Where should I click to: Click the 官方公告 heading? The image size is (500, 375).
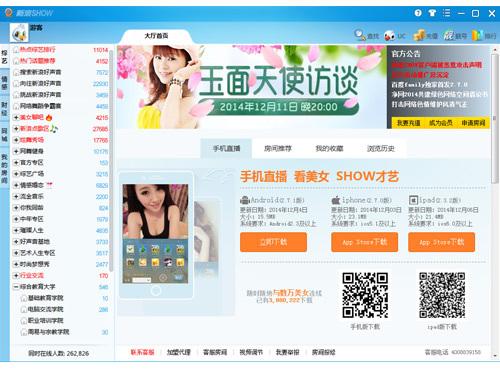(x=406, y=54)
